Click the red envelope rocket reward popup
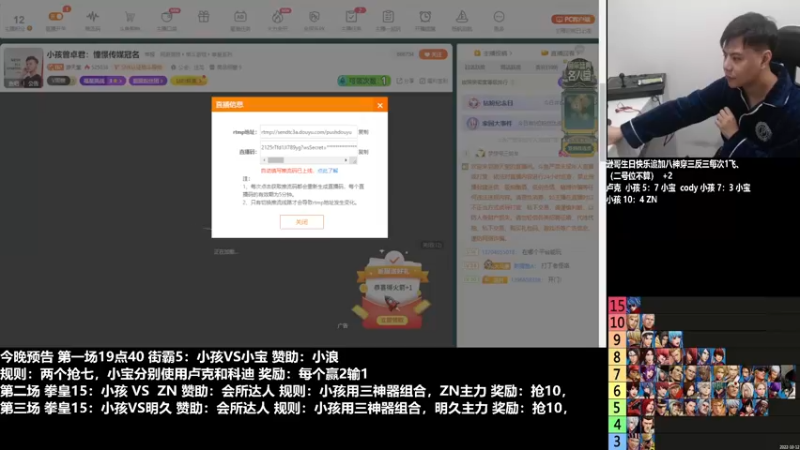This screenshot has width=800, height=450. 391,290
